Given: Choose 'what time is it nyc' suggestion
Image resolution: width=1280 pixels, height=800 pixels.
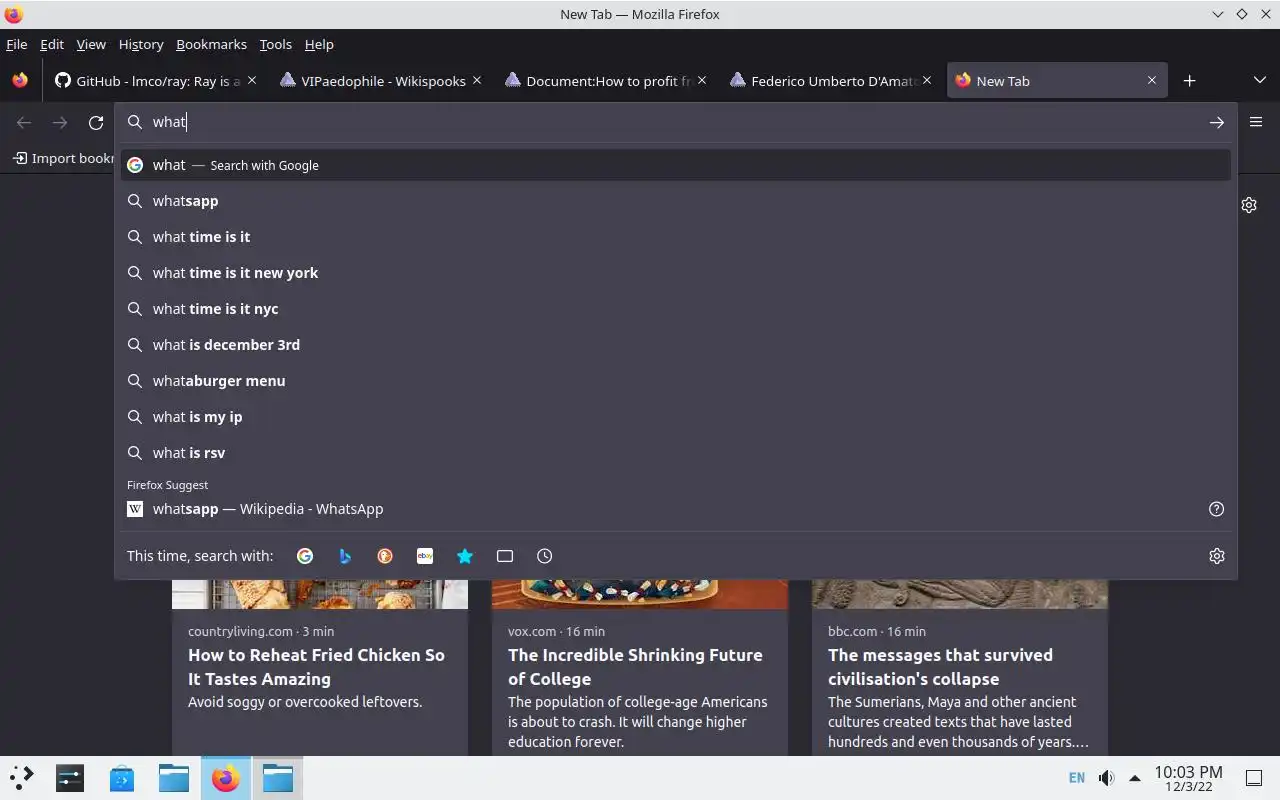Looking at the screenshot, I should coord(676,309).
